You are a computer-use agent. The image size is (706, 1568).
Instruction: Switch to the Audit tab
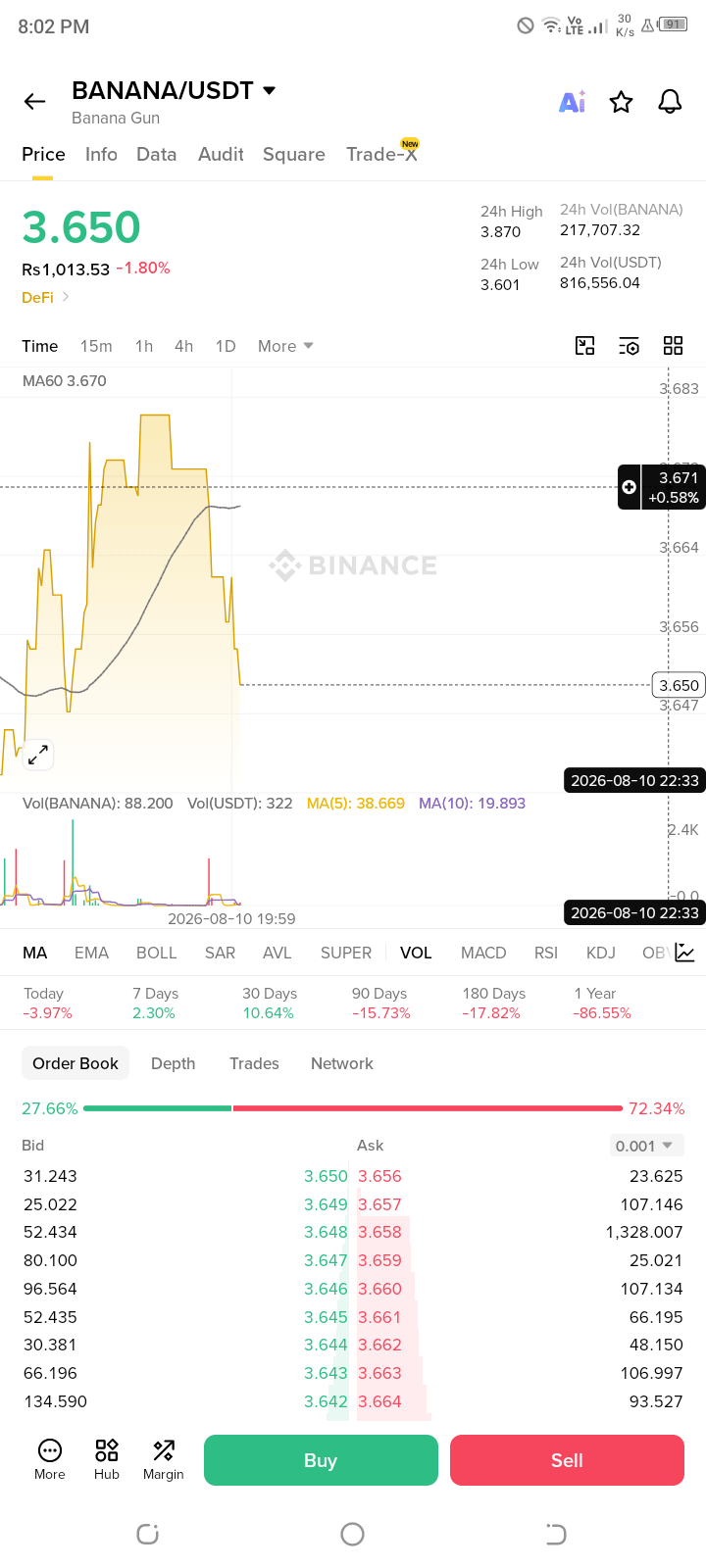pos(221,155)
